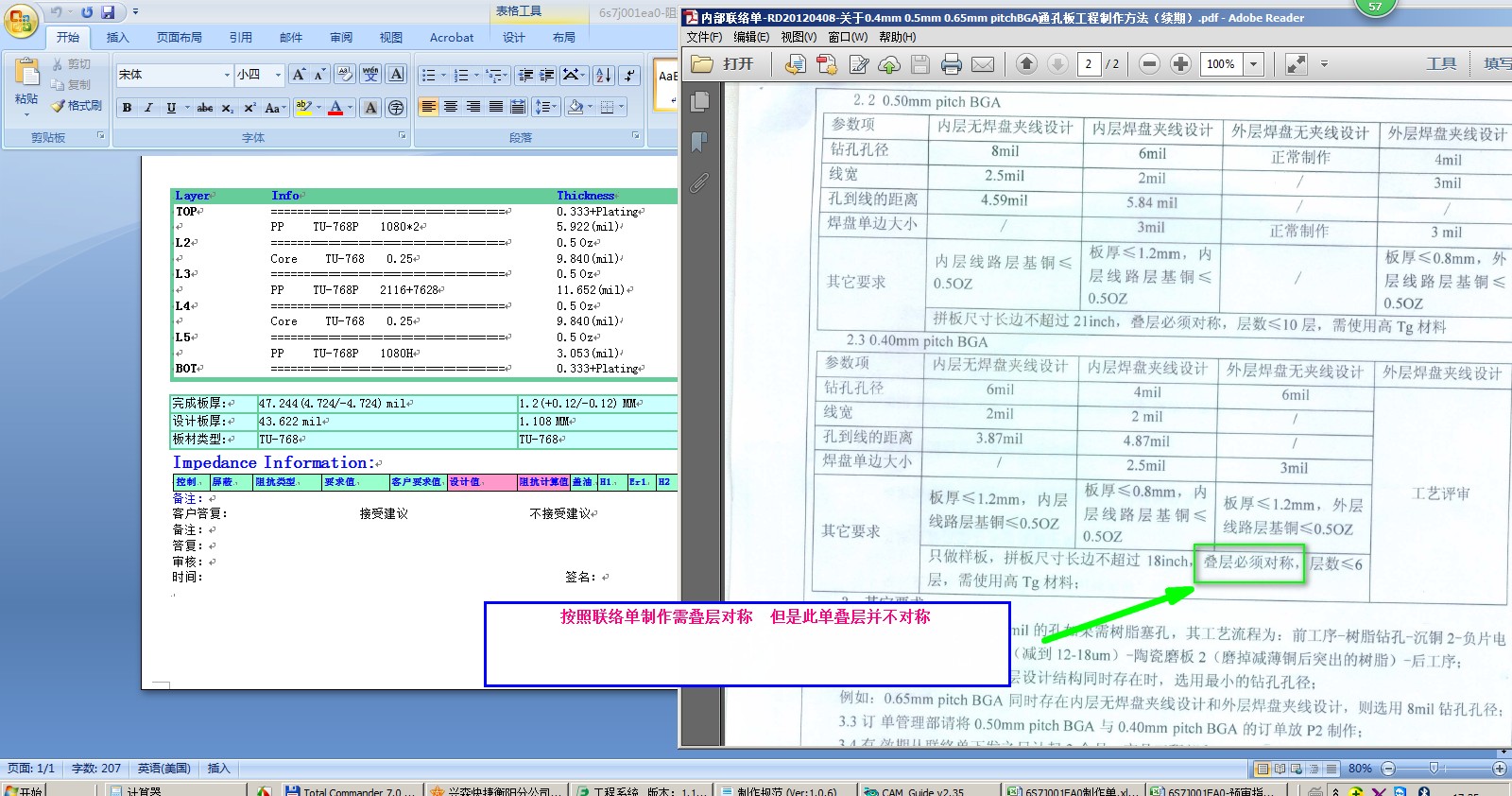Click the Word Office button orb
The height and width of the screenshot is (796, 1512).
(x=21, y=20)
